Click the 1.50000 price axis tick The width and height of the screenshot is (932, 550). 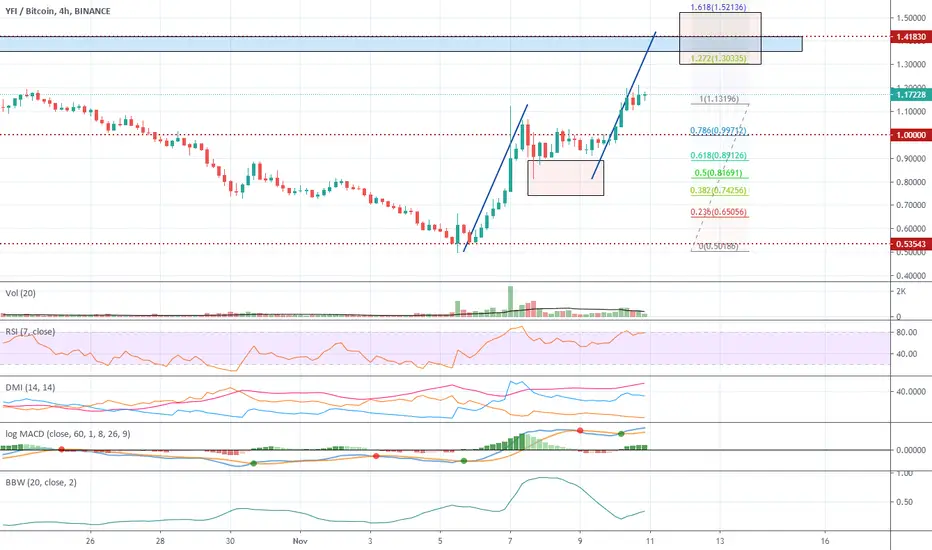click(x=911, y=18)
